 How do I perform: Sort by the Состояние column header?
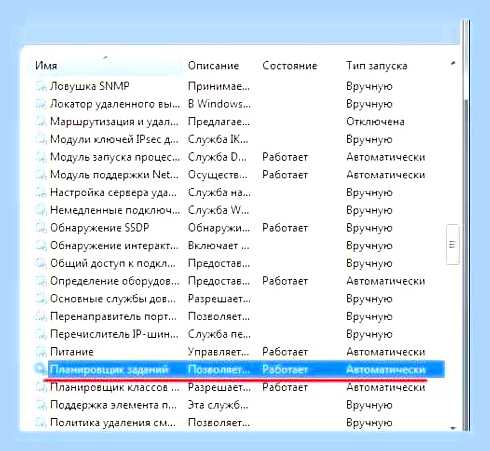[x=289, y=66]
